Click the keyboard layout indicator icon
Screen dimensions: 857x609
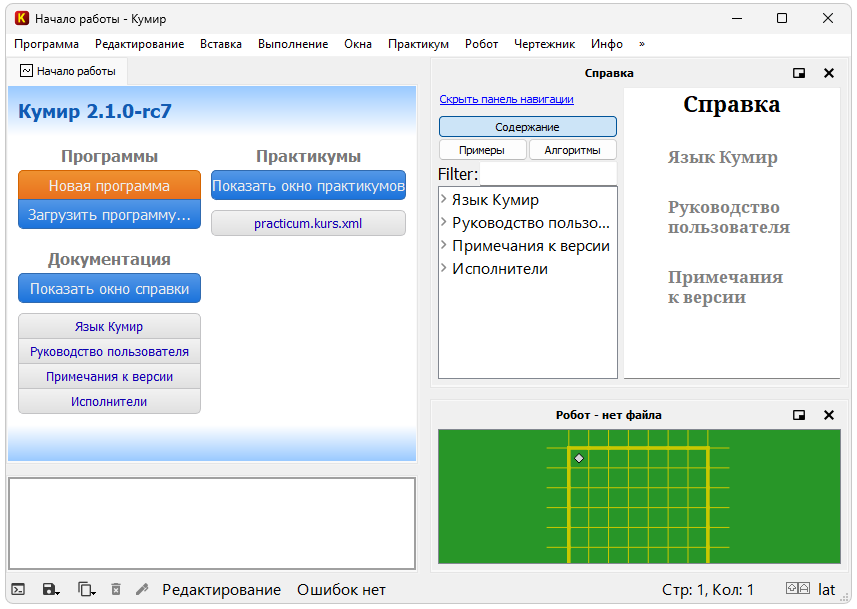[797, 588]
